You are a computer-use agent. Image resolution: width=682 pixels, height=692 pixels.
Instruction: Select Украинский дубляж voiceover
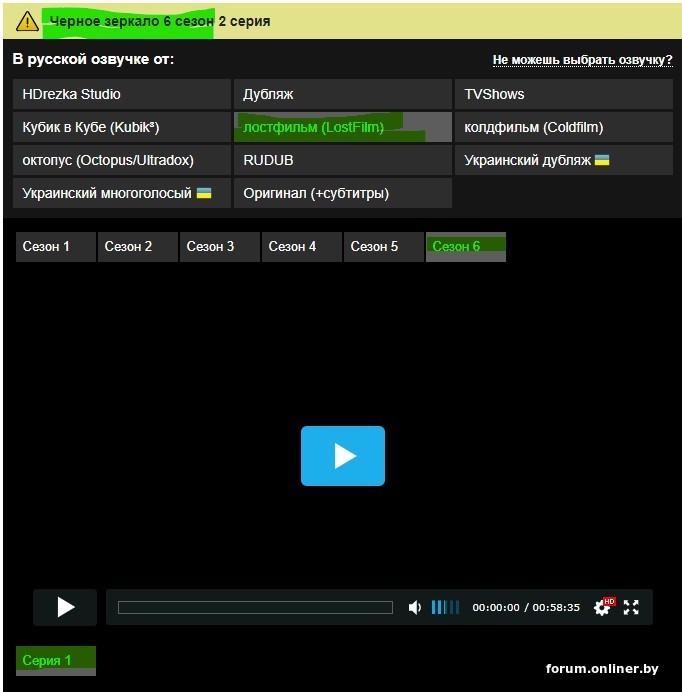(x=564, y=160)
